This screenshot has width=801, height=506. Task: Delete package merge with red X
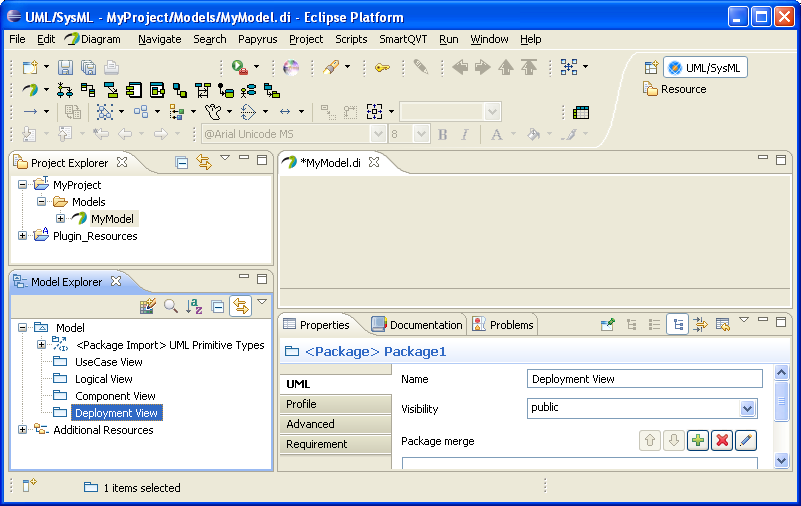click(721, 440)
